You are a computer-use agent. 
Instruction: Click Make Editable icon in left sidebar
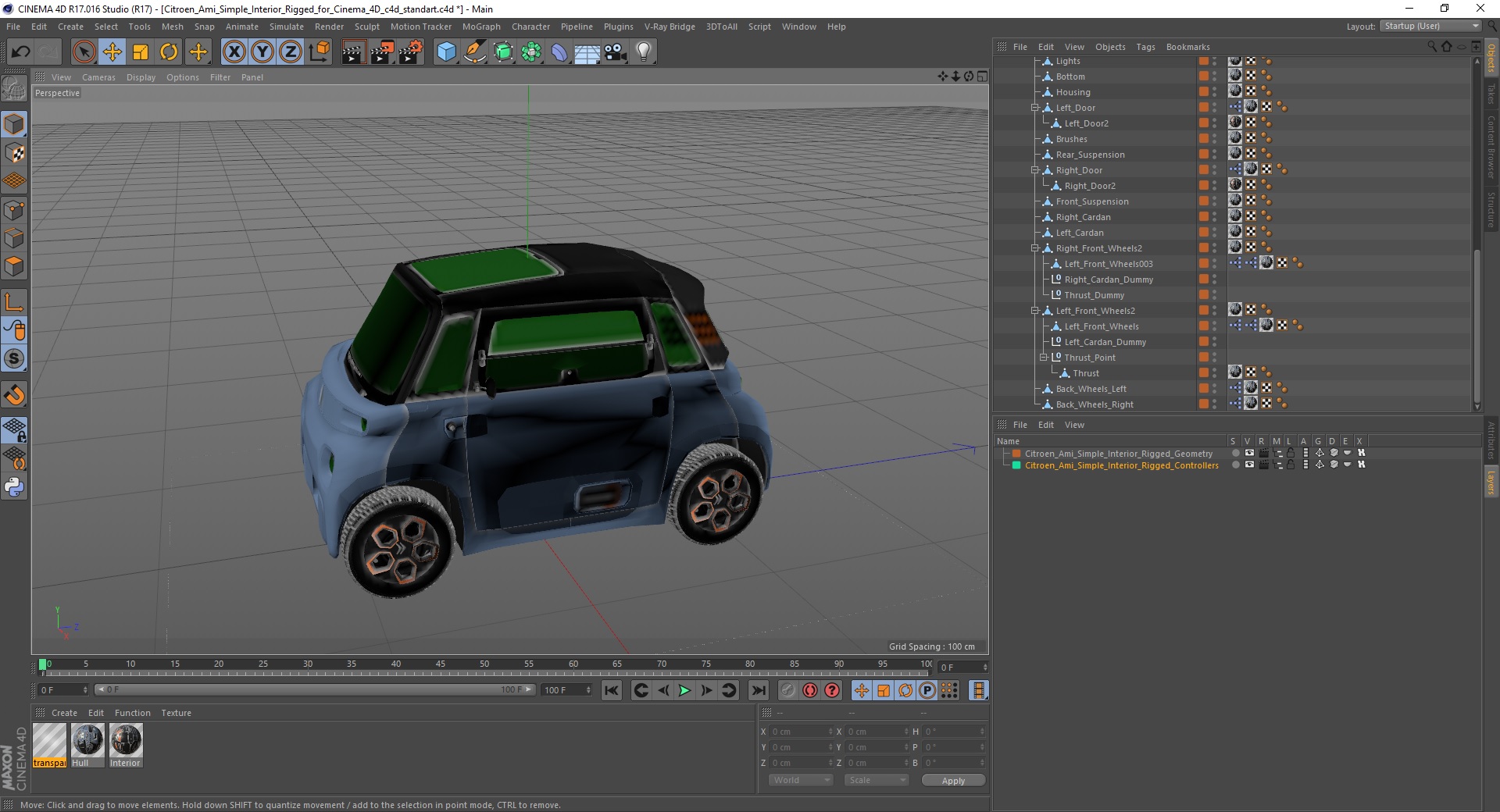coord(14,88)
